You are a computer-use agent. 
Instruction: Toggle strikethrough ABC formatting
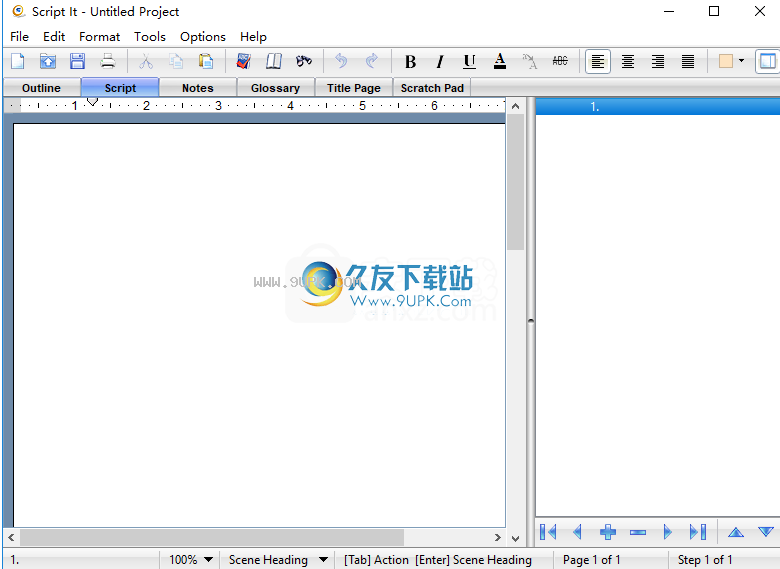tap(560, 62)
